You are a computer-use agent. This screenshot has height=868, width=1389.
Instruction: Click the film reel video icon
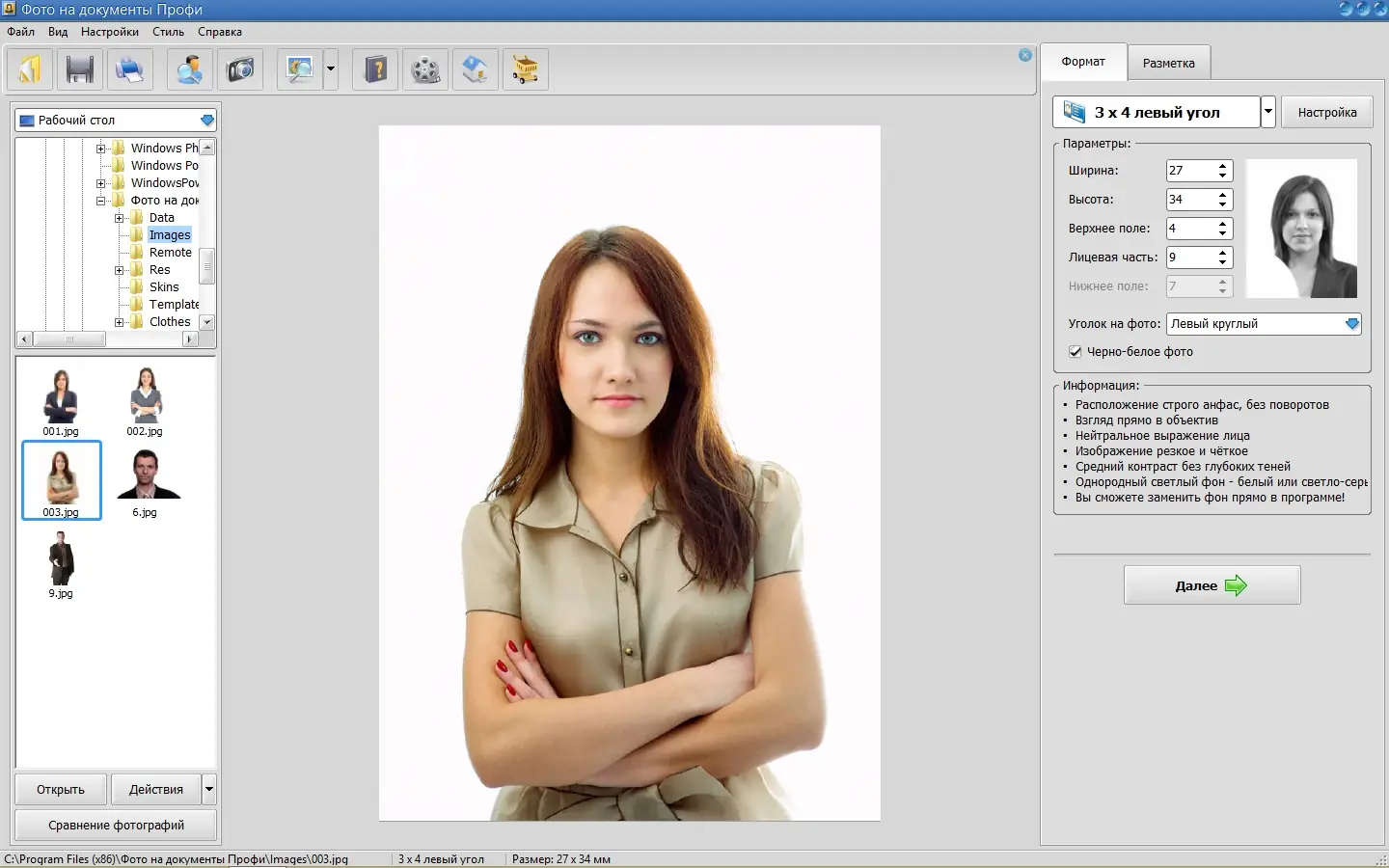pos(425,69)
